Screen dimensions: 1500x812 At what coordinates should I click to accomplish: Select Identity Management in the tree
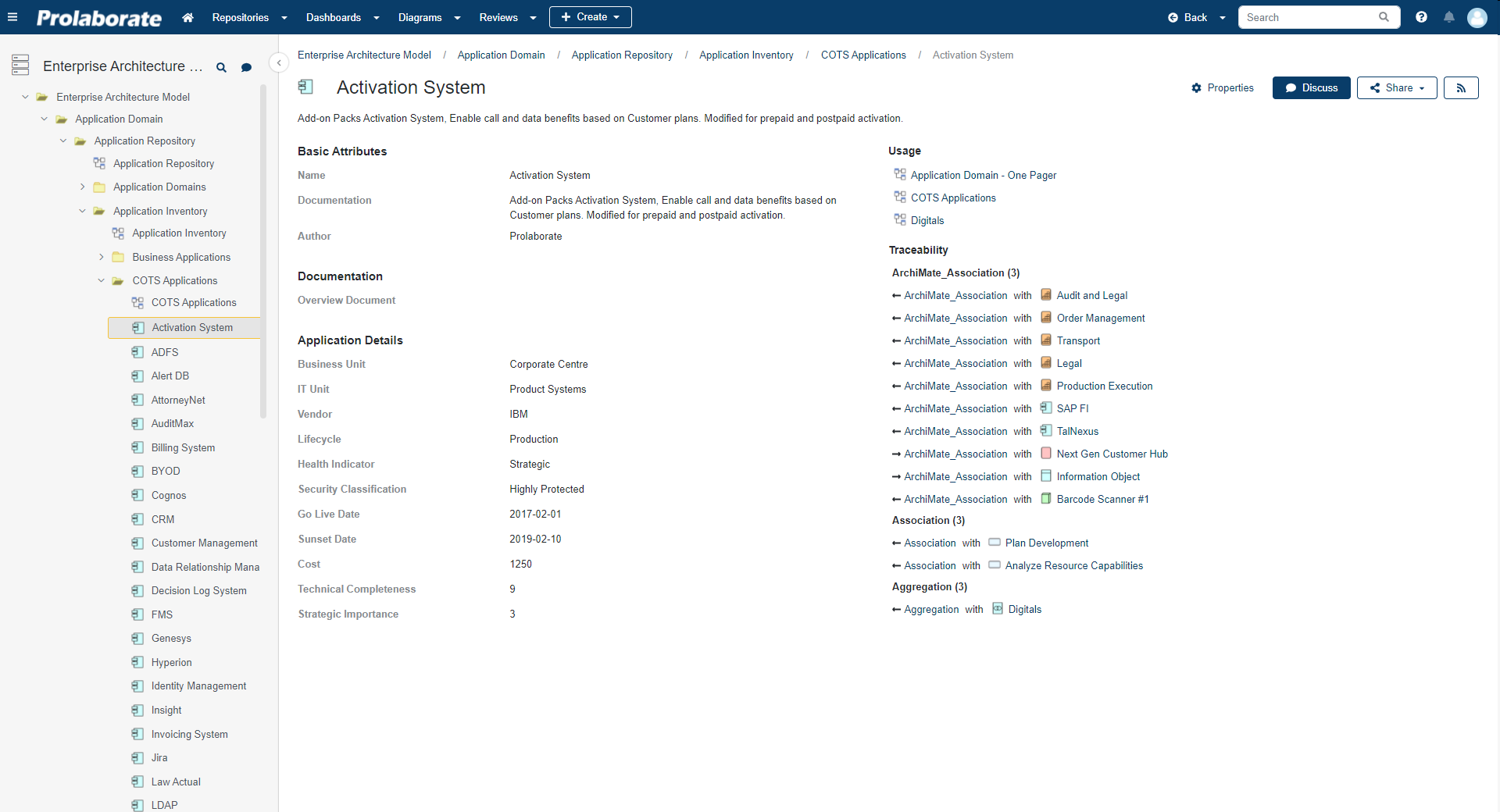[x=198, y=686]
